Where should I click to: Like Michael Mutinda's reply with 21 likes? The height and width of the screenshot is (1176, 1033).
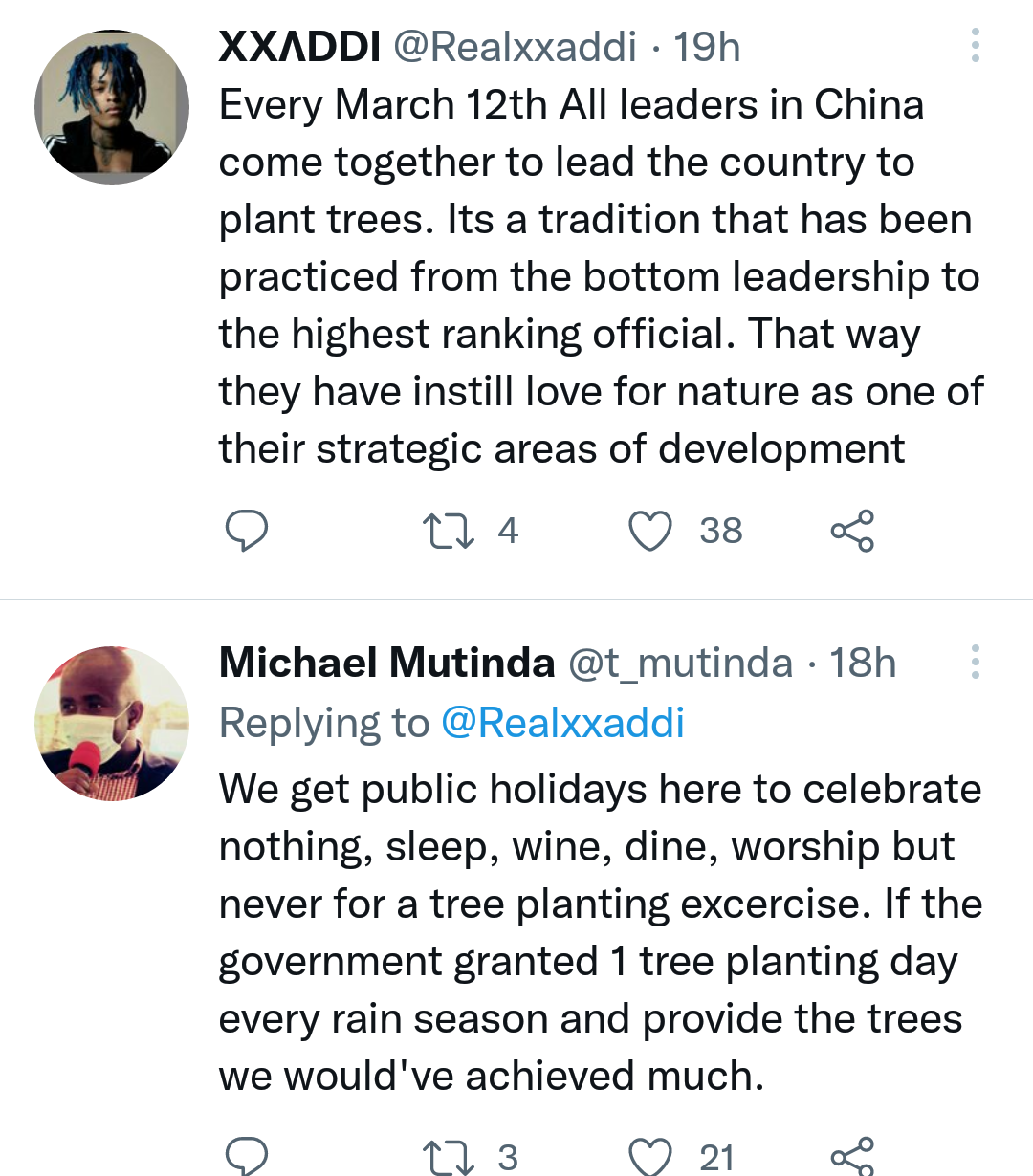(650, 1156)
